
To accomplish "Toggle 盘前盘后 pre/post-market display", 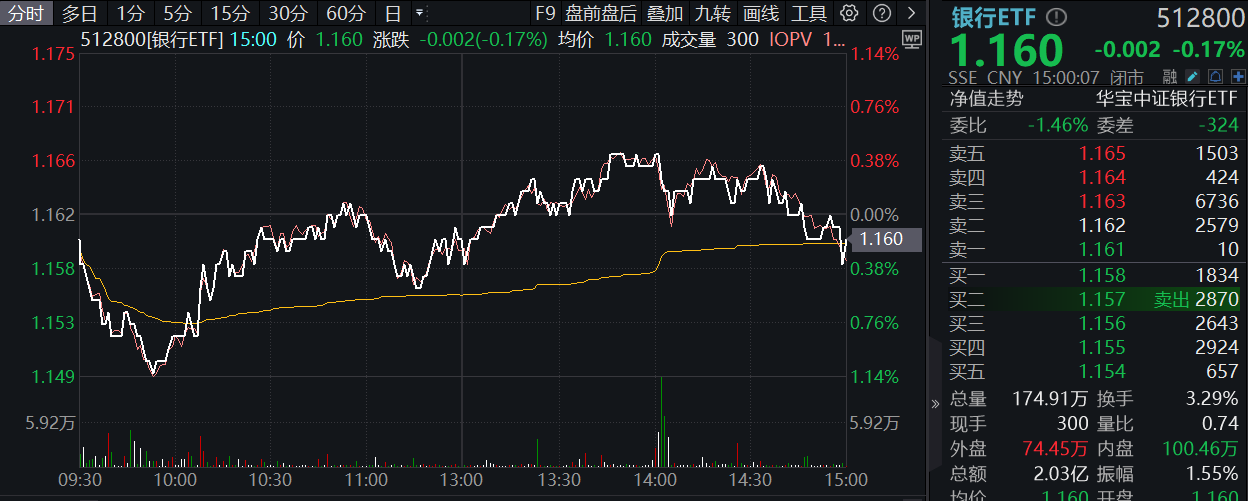I will coord(601,13).
